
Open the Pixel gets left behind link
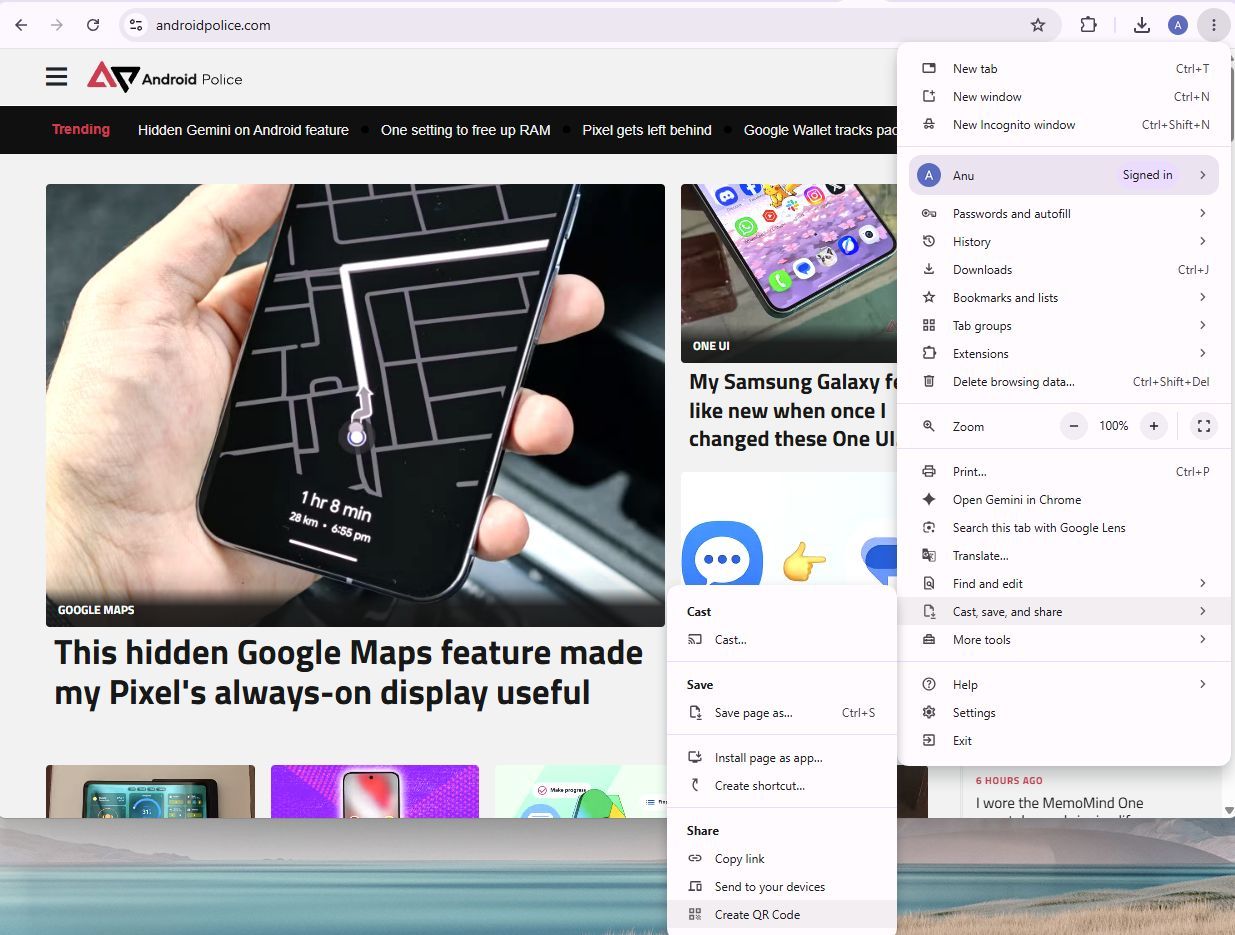click(647, 130)
